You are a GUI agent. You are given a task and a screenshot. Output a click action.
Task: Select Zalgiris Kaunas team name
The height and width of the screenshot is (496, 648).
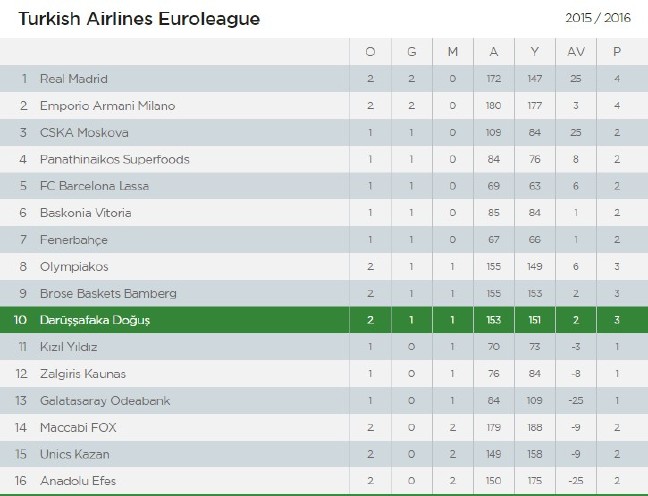point(82,373)
